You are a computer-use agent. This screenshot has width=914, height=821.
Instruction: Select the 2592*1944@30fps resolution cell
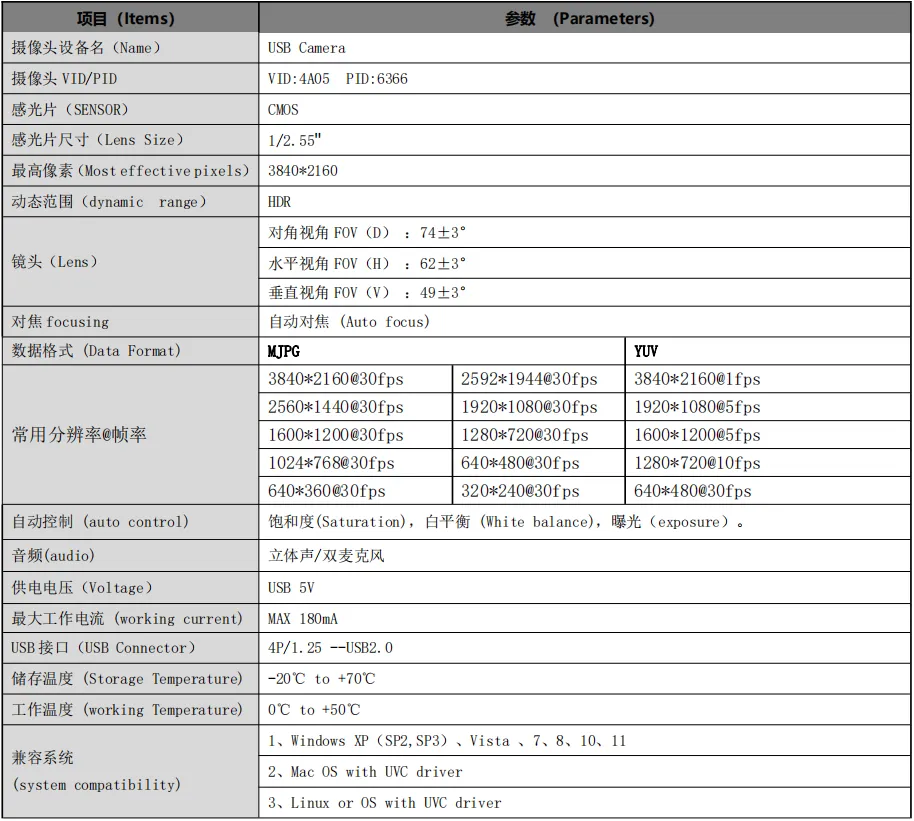click(x=529, y=379)
